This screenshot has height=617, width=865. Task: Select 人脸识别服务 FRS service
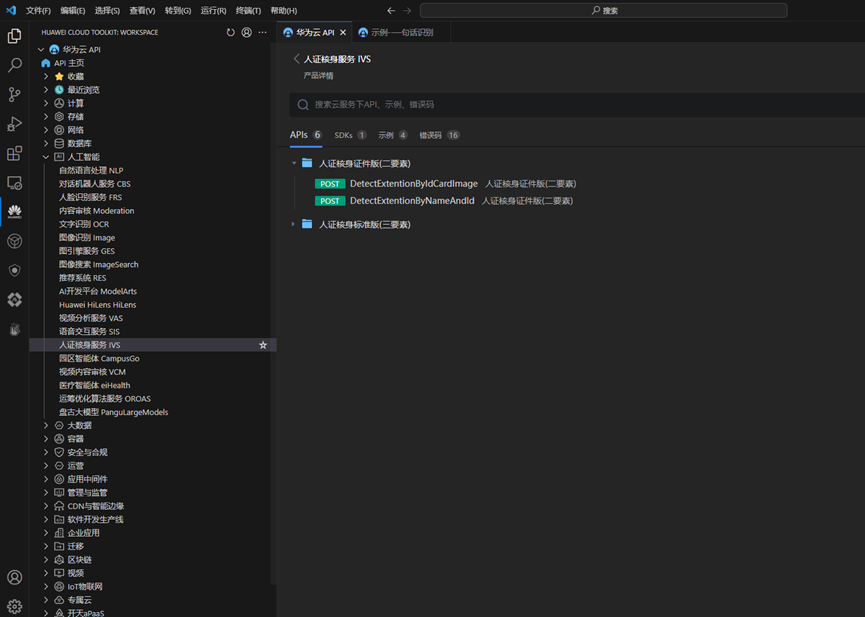(90, 197)
